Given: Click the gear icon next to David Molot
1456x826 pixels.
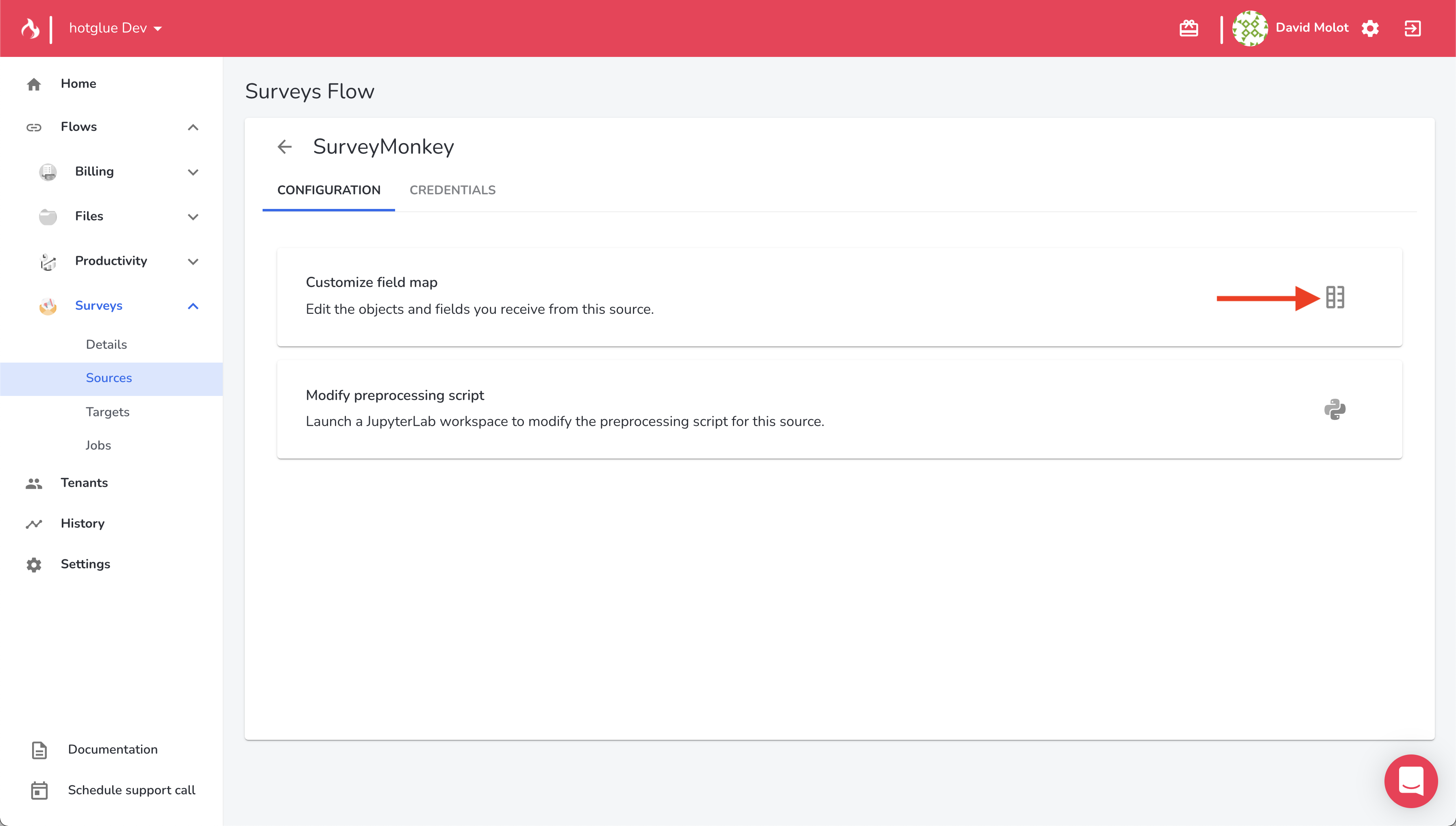Looking at the screenshot, I should (x=1370, y=28).
